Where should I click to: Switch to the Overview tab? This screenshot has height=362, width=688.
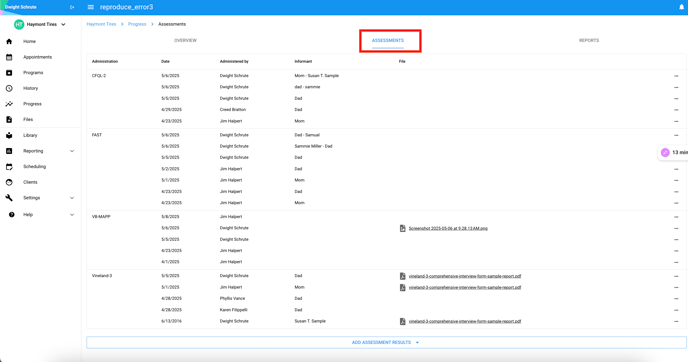click(x=185, y=40)
